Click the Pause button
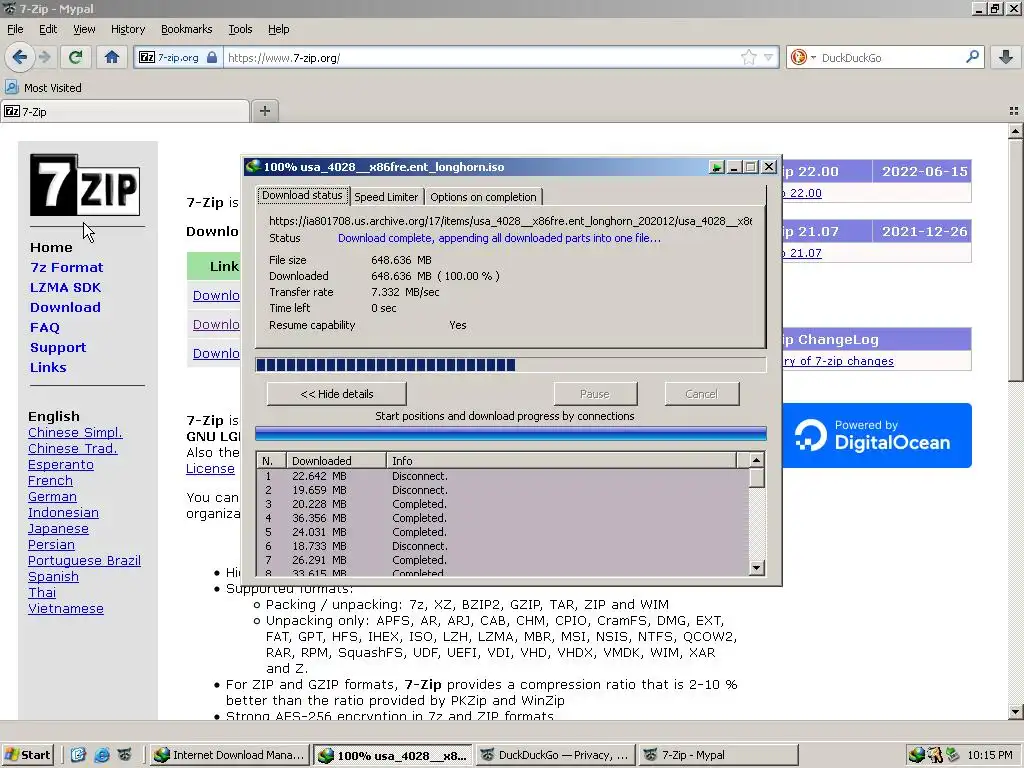The height and width of the screenshot is (768, 1024). [595, 394]
